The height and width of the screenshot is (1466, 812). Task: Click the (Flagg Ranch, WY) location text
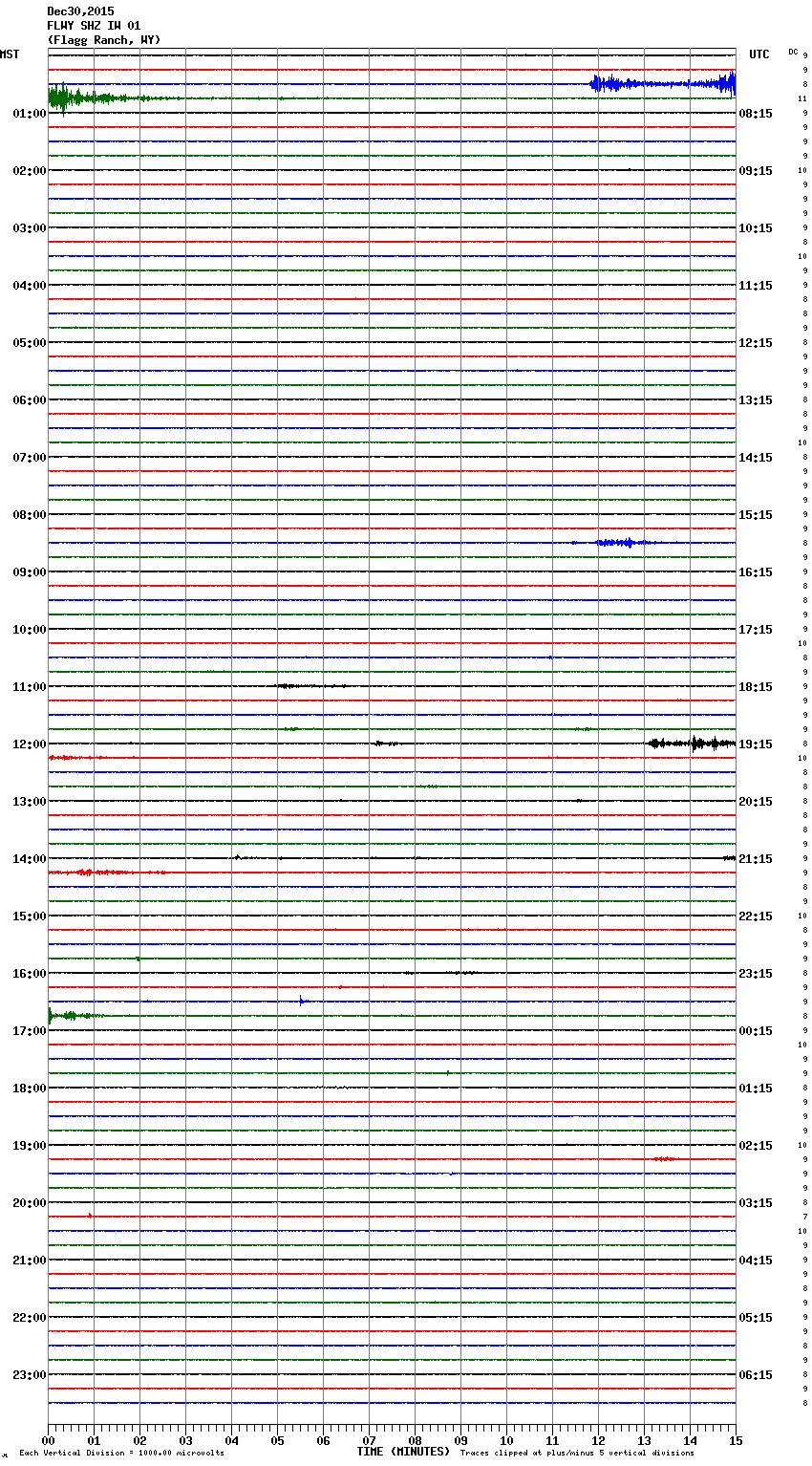coord(104,40)
